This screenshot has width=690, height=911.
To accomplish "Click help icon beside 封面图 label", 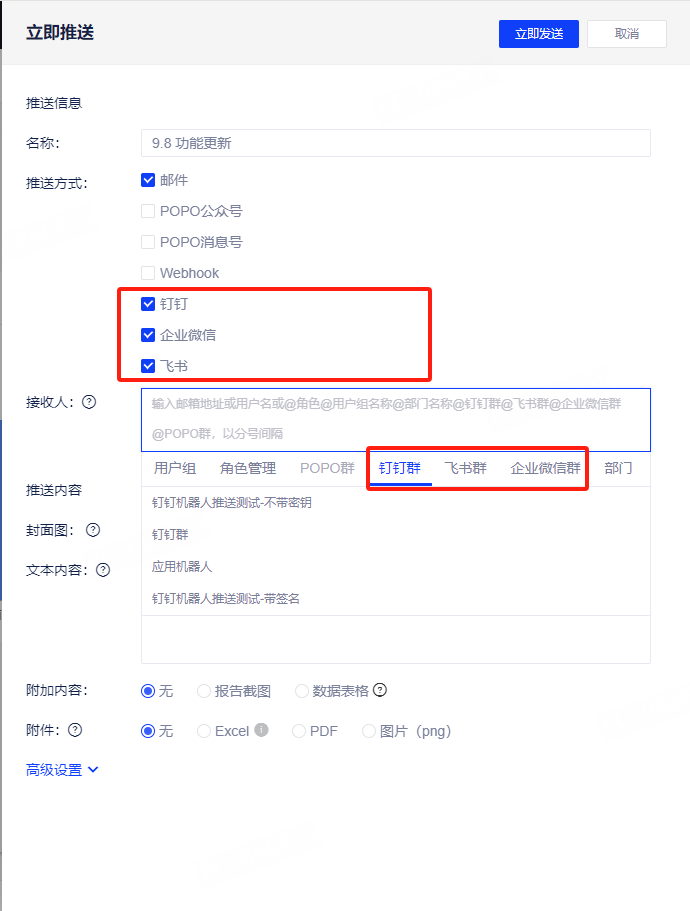I will (94, 529).
